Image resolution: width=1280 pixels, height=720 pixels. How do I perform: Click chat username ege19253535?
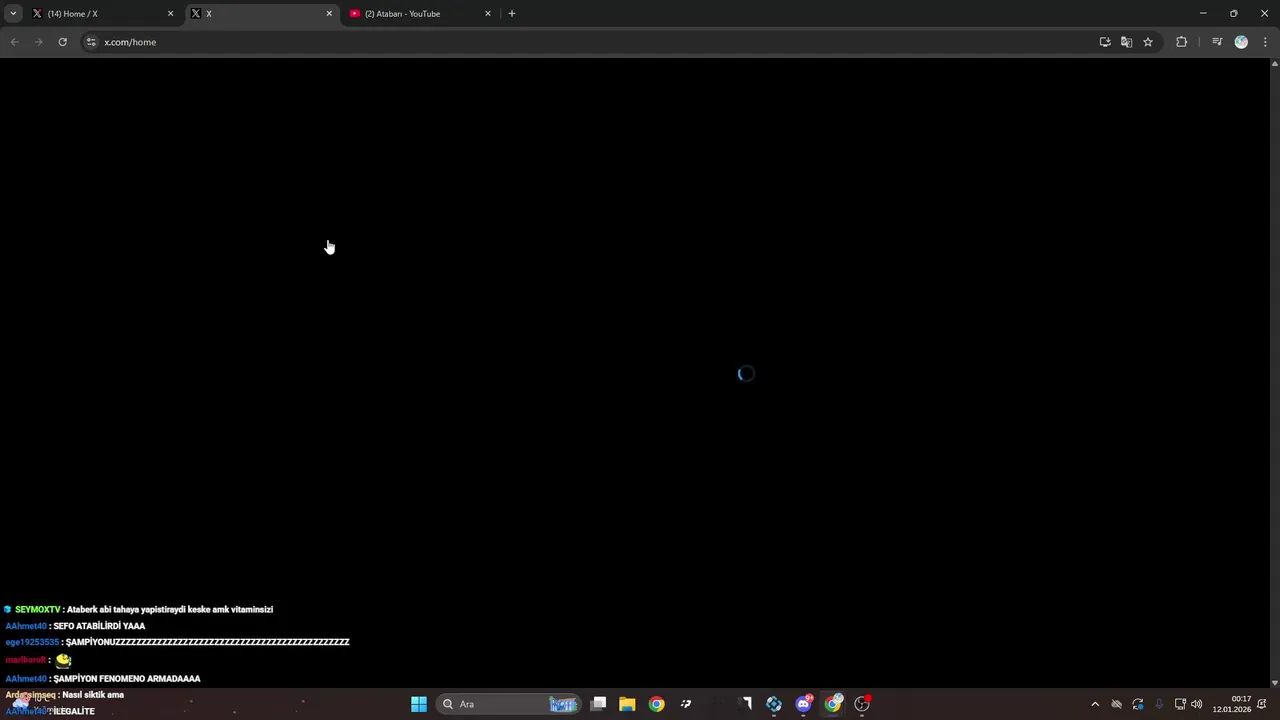pos(32,642)
